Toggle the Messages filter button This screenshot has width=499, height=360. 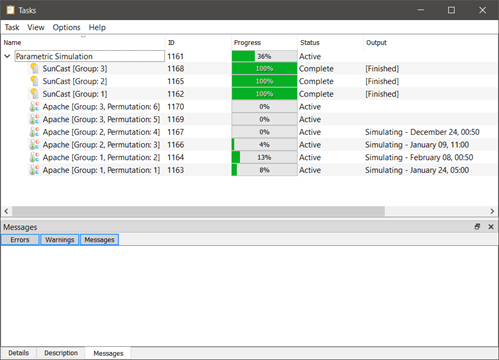pyautogui.click(x=99, y=240)
